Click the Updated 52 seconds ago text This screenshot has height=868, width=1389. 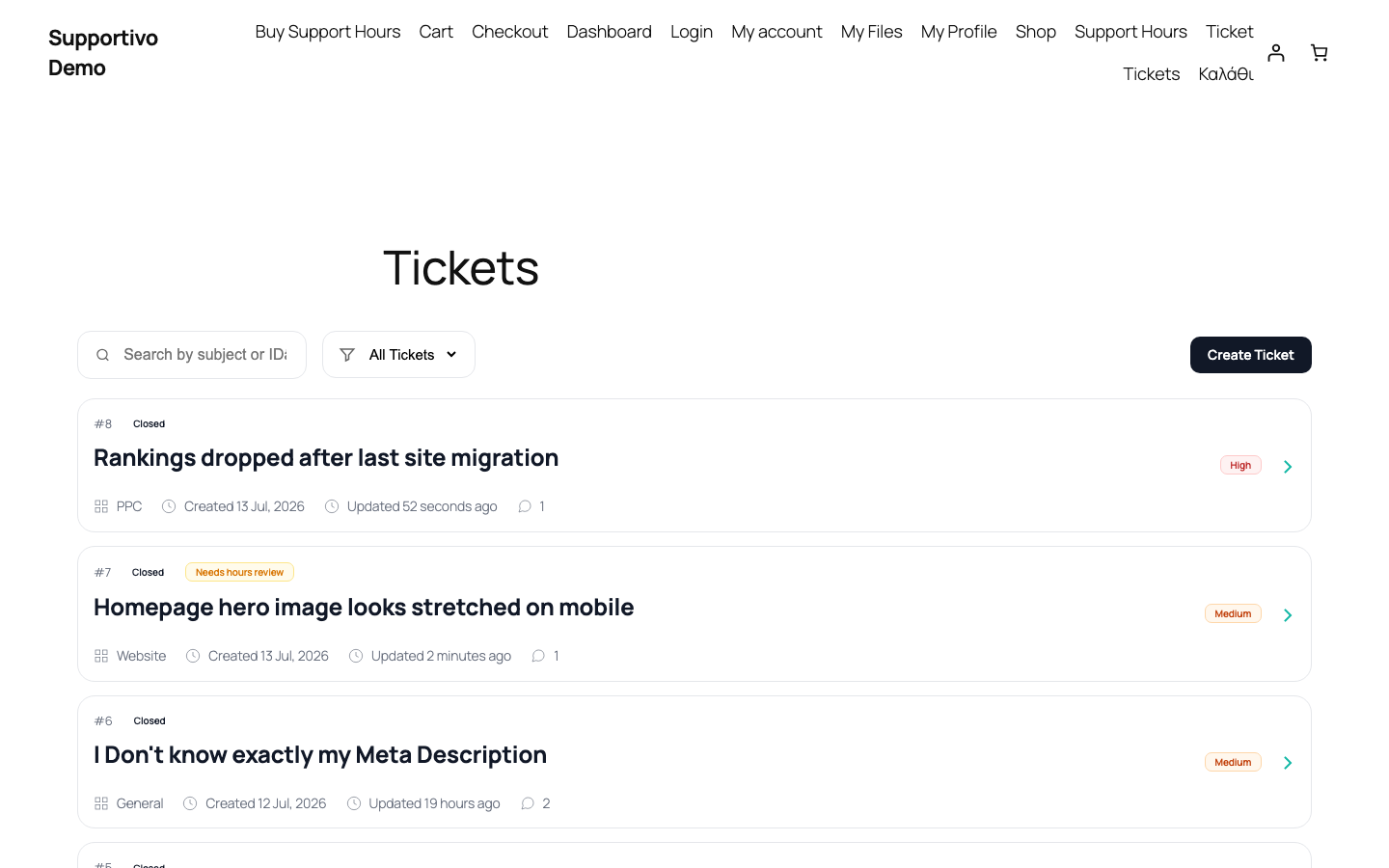(x=422, y=506)
